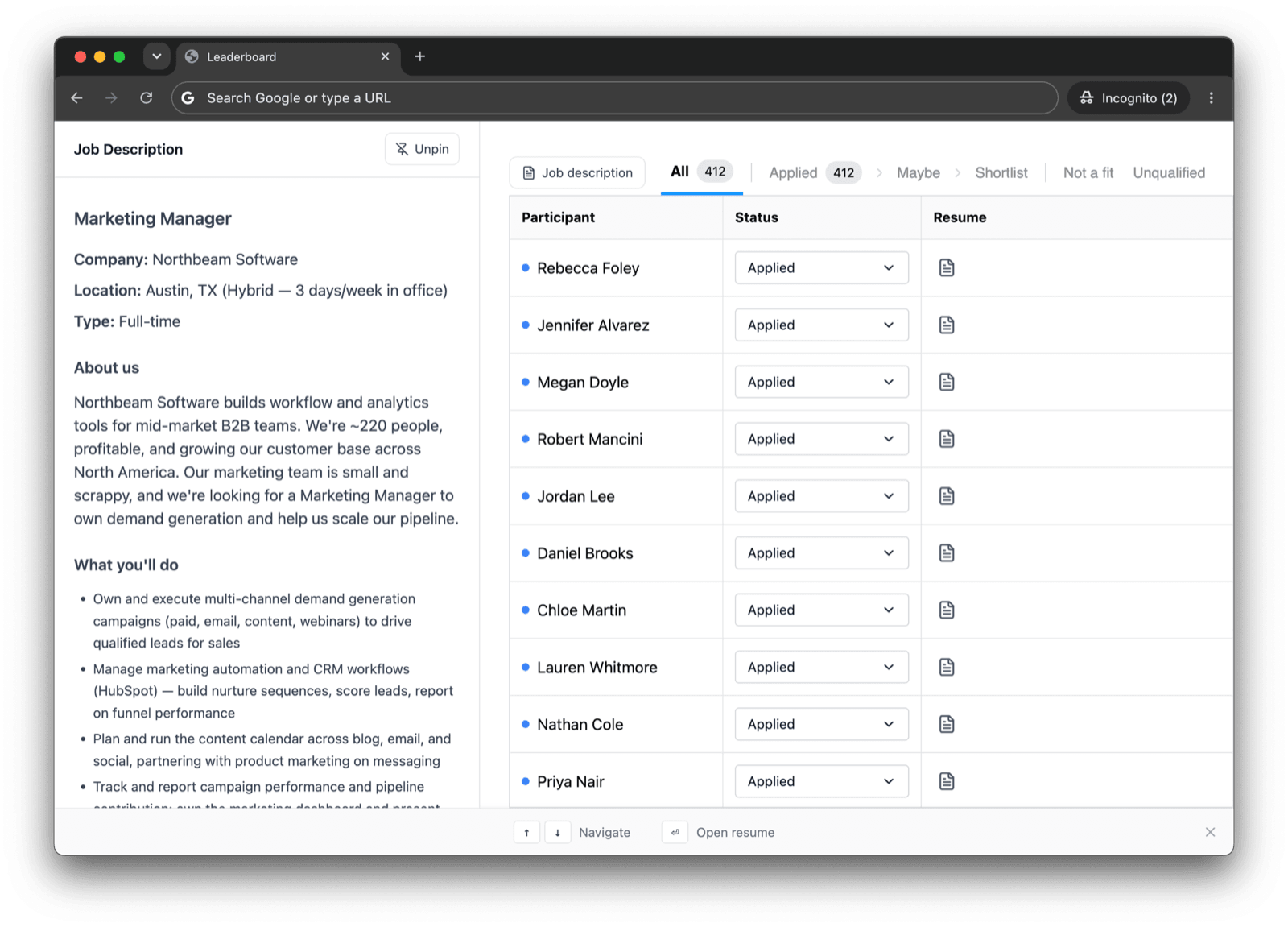Select participant Lauren Whitmore

click(597, 668)
